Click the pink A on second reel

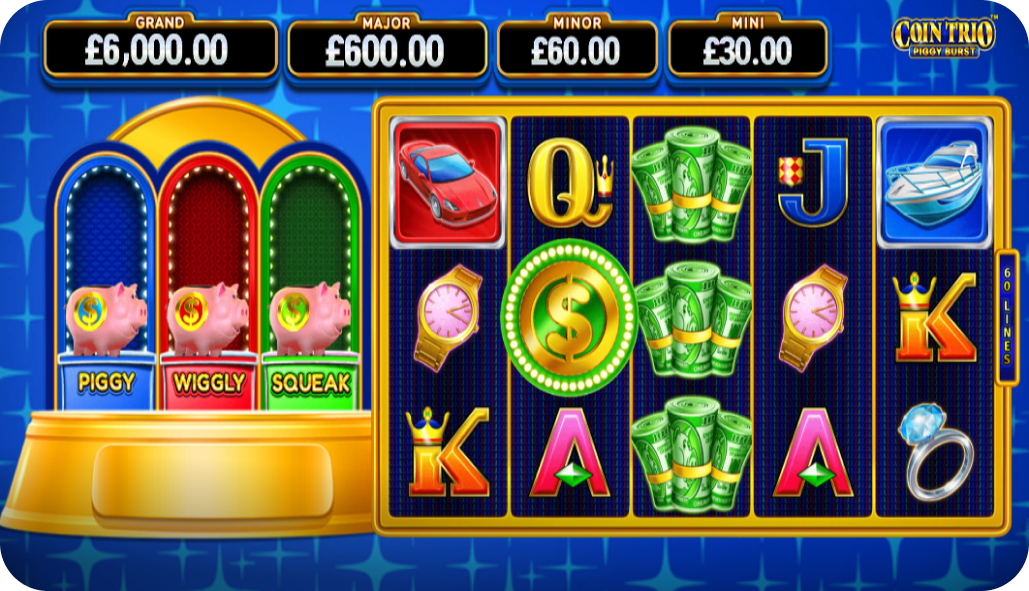pos(570,453)
